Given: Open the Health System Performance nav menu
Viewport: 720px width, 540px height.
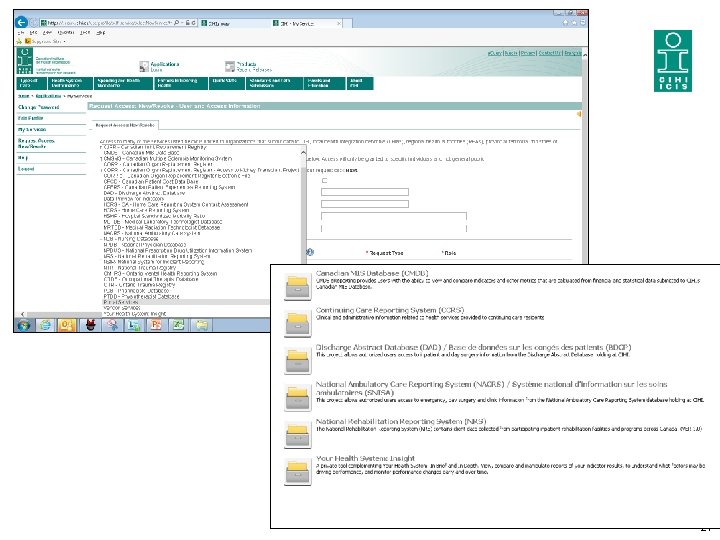Looking at the screenshot, I should click(70, 83).
